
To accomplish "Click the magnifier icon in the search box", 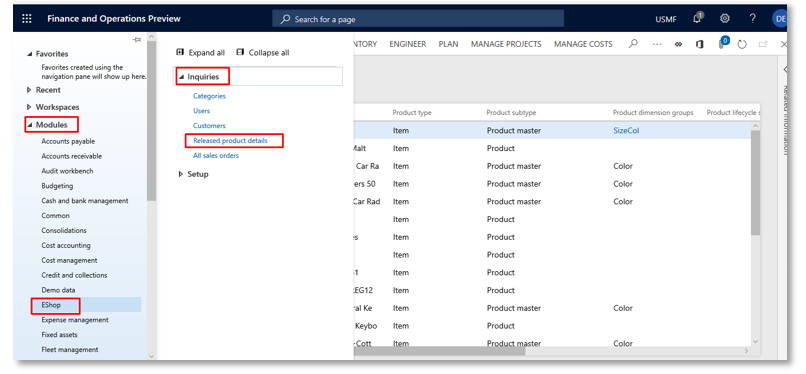I will click(x=285, y=19).
